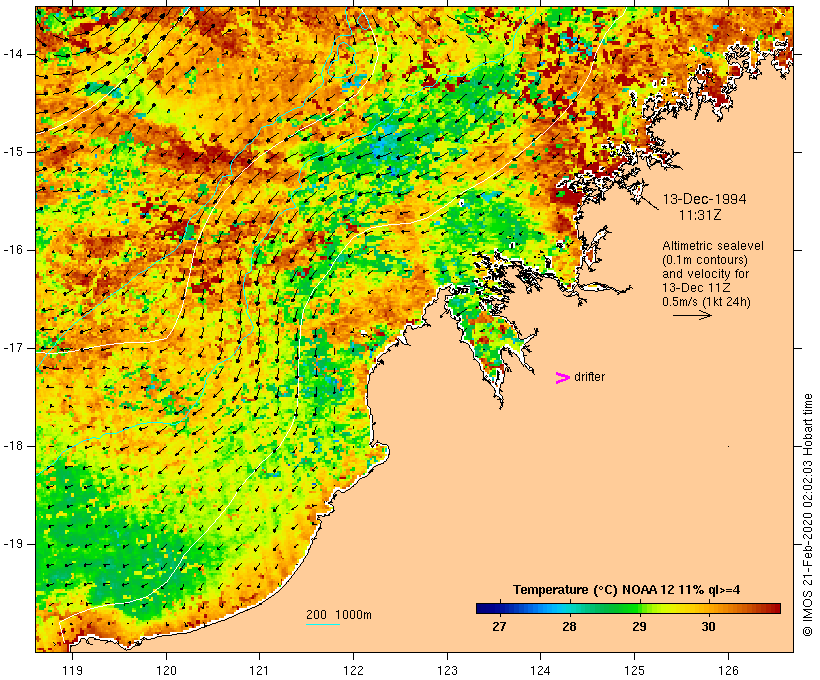
Task: Click the latitude axis label '-19'
Action: [x=14, y=544]
